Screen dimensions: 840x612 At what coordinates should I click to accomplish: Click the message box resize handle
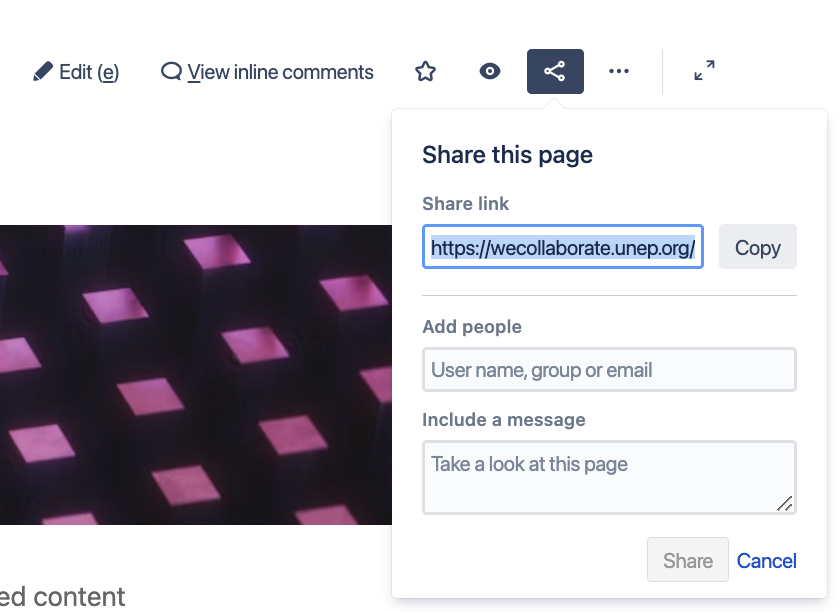click(x=785, y=504)
